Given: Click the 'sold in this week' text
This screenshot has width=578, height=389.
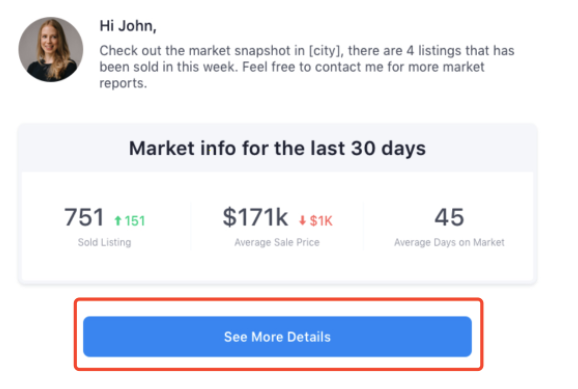Looking at the screenshot, I should coord(180,67).
